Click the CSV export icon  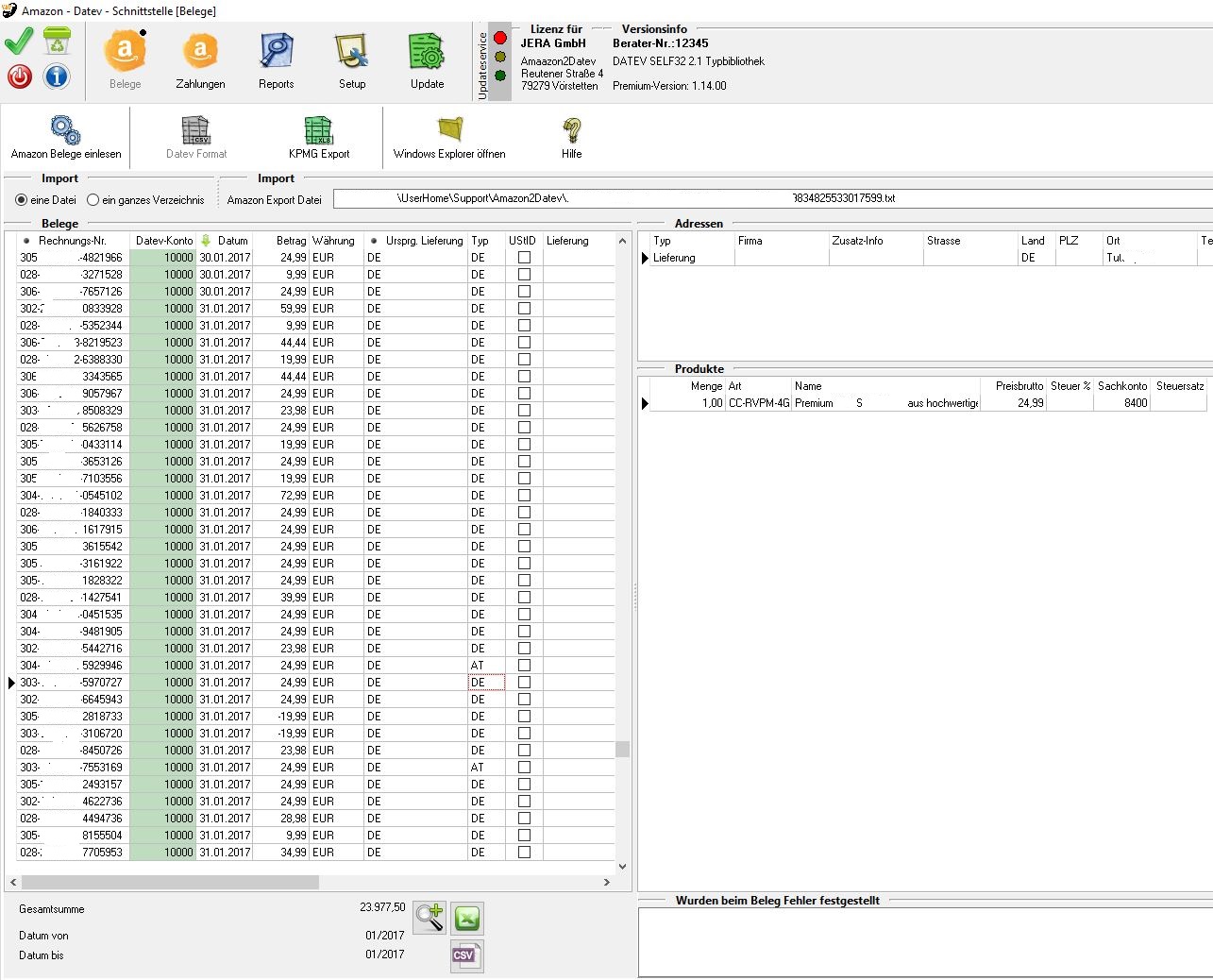click(x=466, y=955)
